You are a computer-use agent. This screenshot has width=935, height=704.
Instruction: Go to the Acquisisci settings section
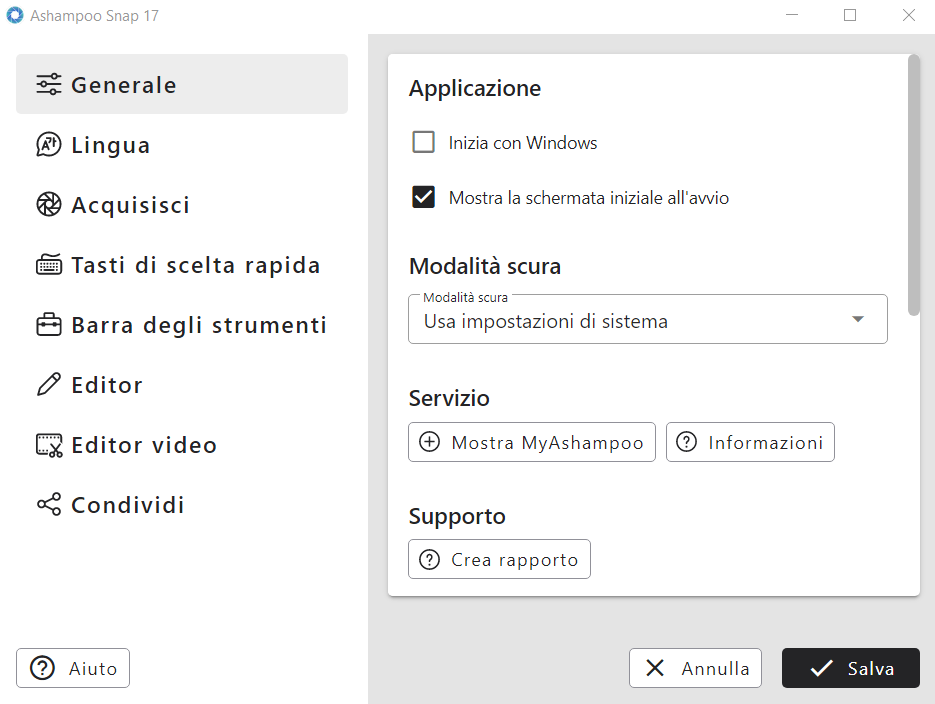click(182, 204)
